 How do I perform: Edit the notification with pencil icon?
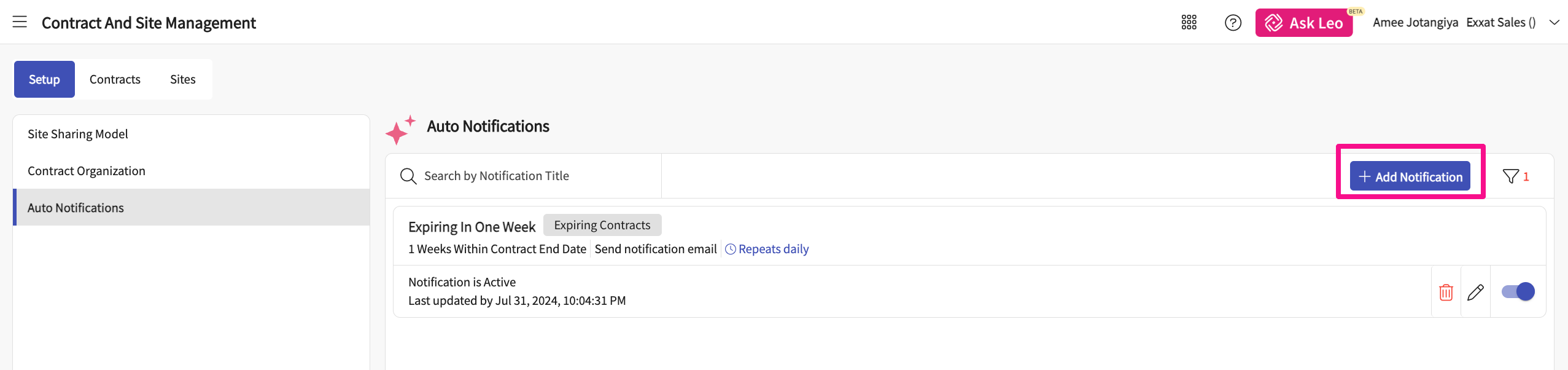[x=1475, y=292]
